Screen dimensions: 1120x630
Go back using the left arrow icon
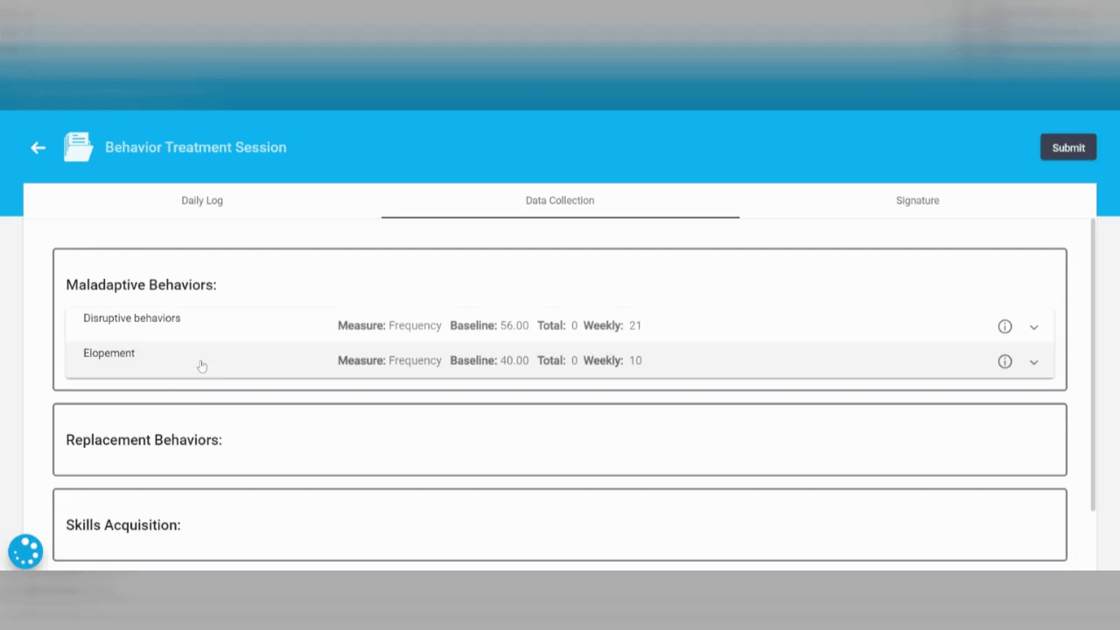pyautogui.click(x=38, y=148)
